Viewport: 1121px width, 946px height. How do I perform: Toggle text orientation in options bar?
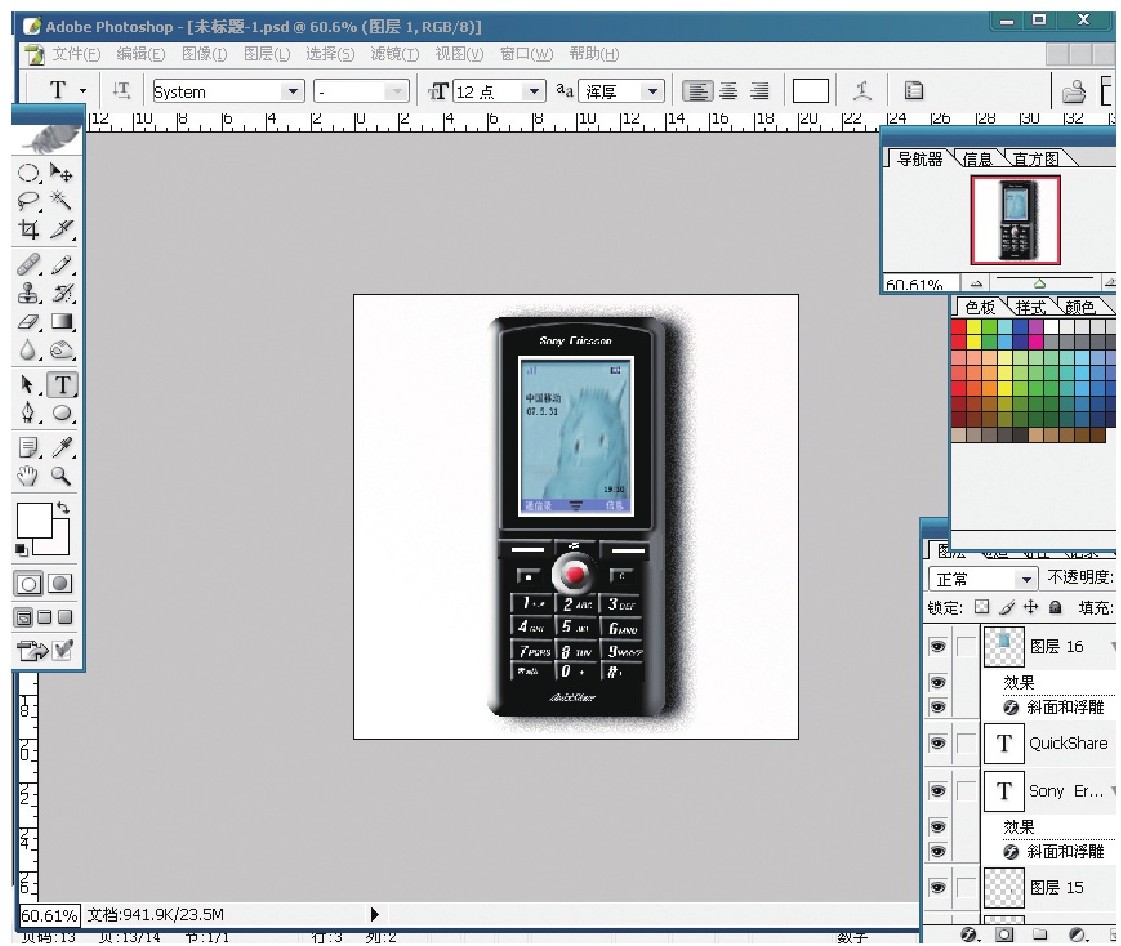[x=121, y=91]
